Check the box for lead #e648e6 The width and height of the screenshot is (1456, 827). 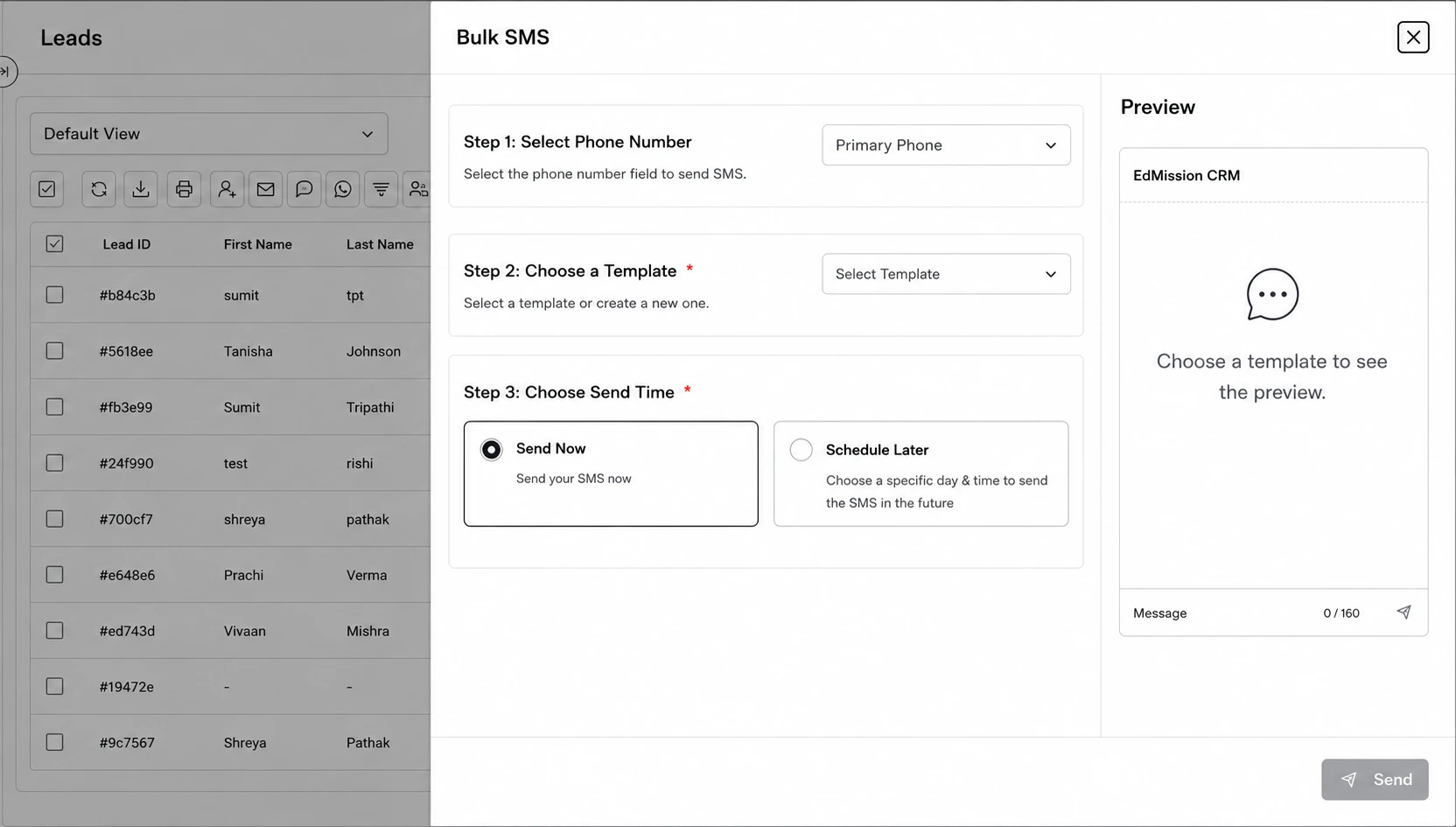point(54,575)
